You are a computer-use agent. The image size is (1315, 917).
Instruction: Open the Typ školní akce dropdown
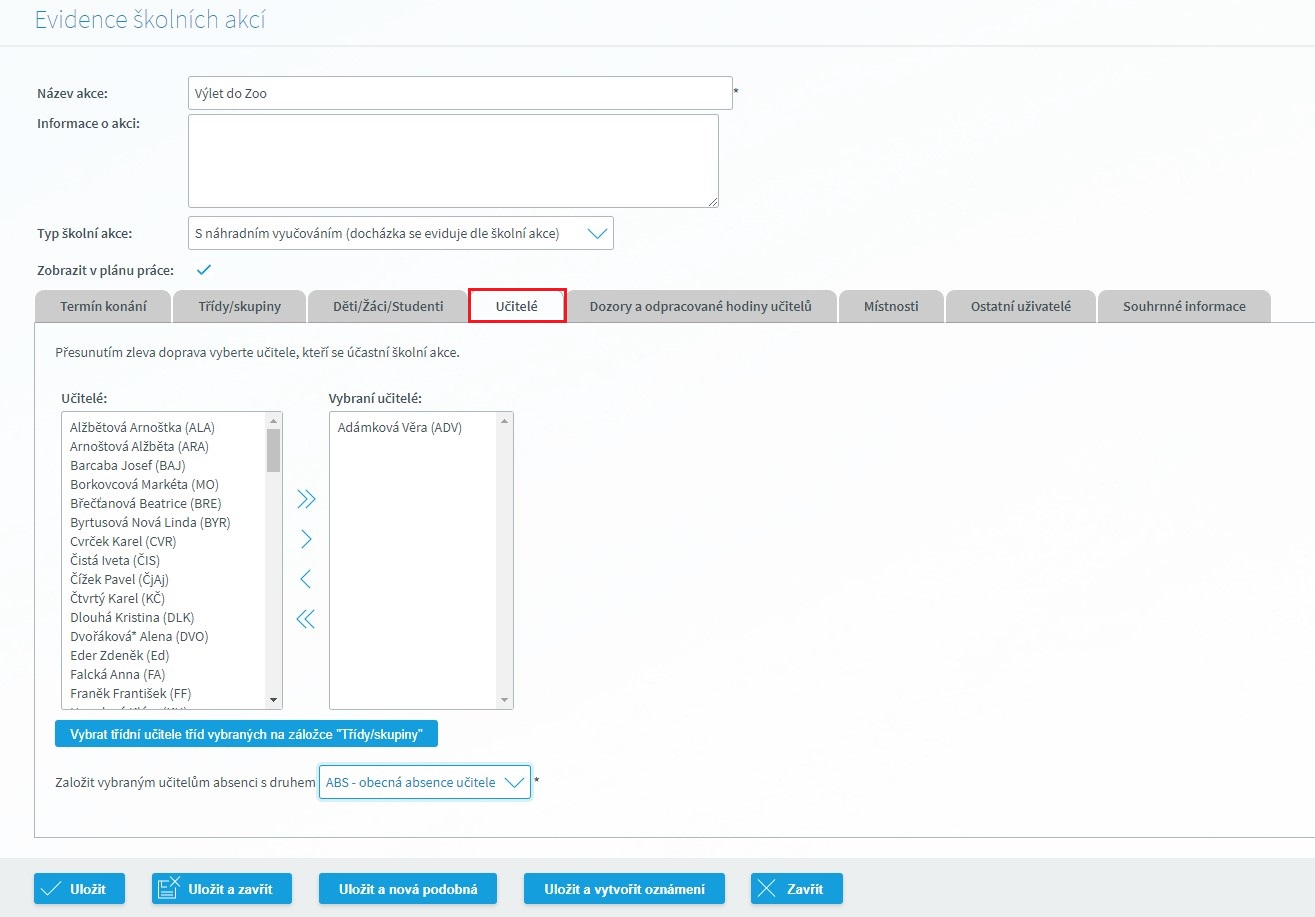tap(400, 233)
